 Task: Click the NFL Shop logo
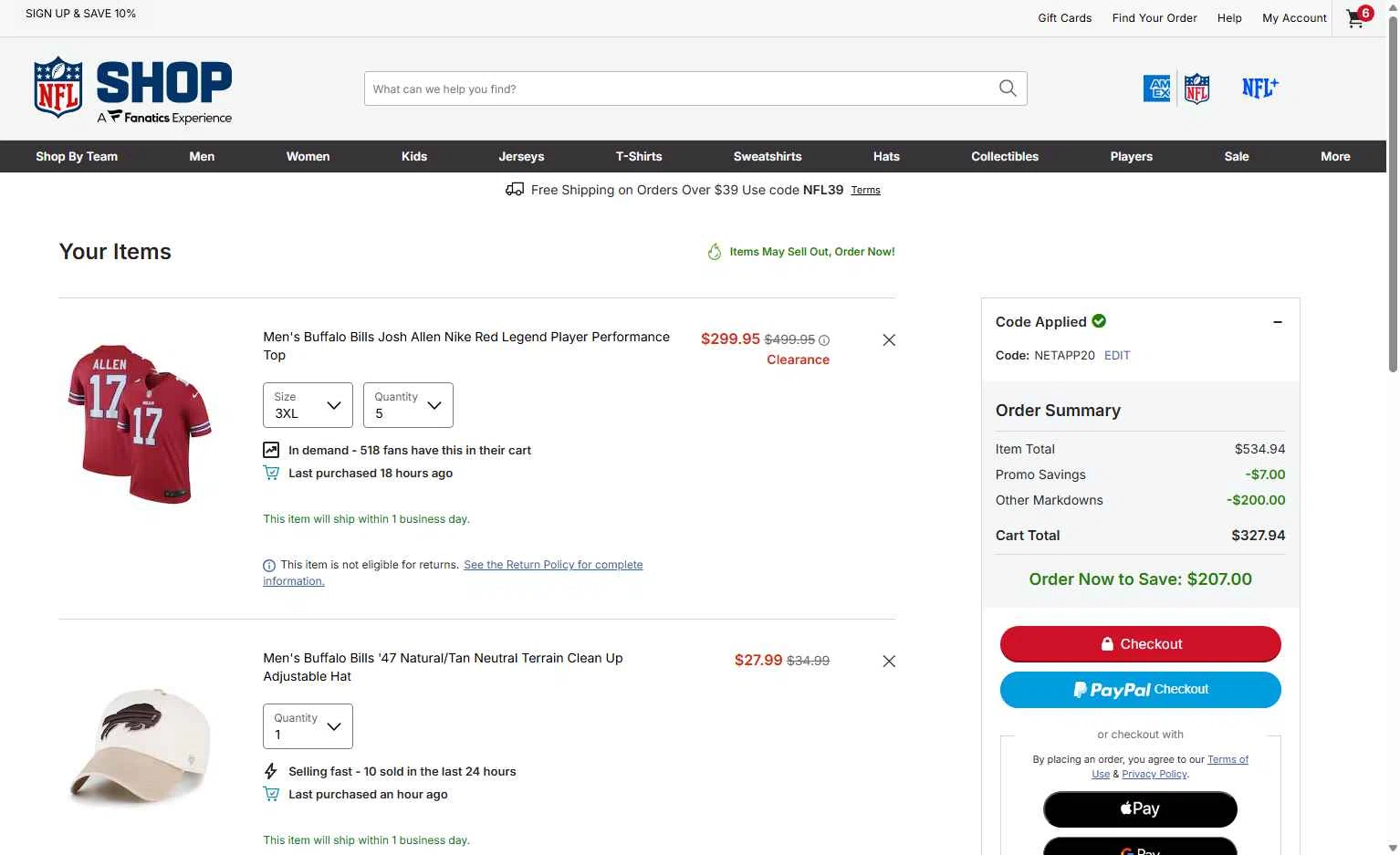pyautogui.click(x=133, y=89)
